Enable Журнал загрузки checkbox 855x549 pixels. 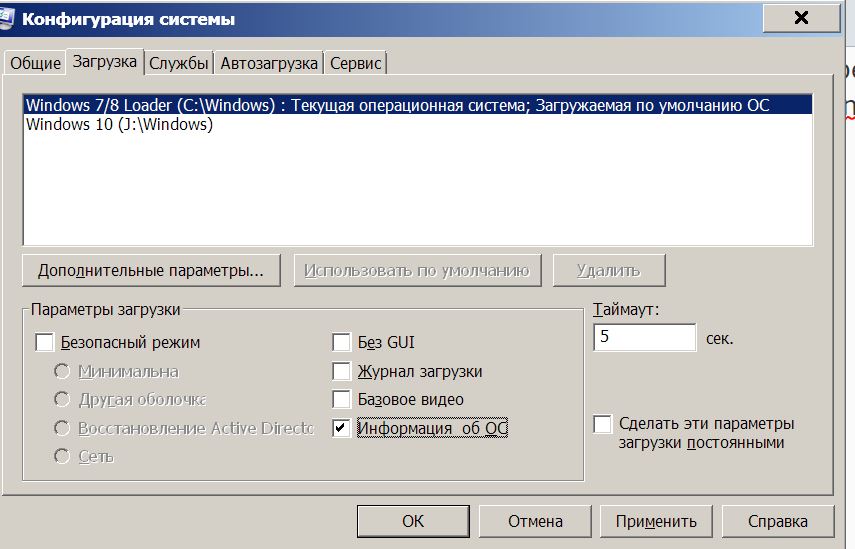pos(342,372)
